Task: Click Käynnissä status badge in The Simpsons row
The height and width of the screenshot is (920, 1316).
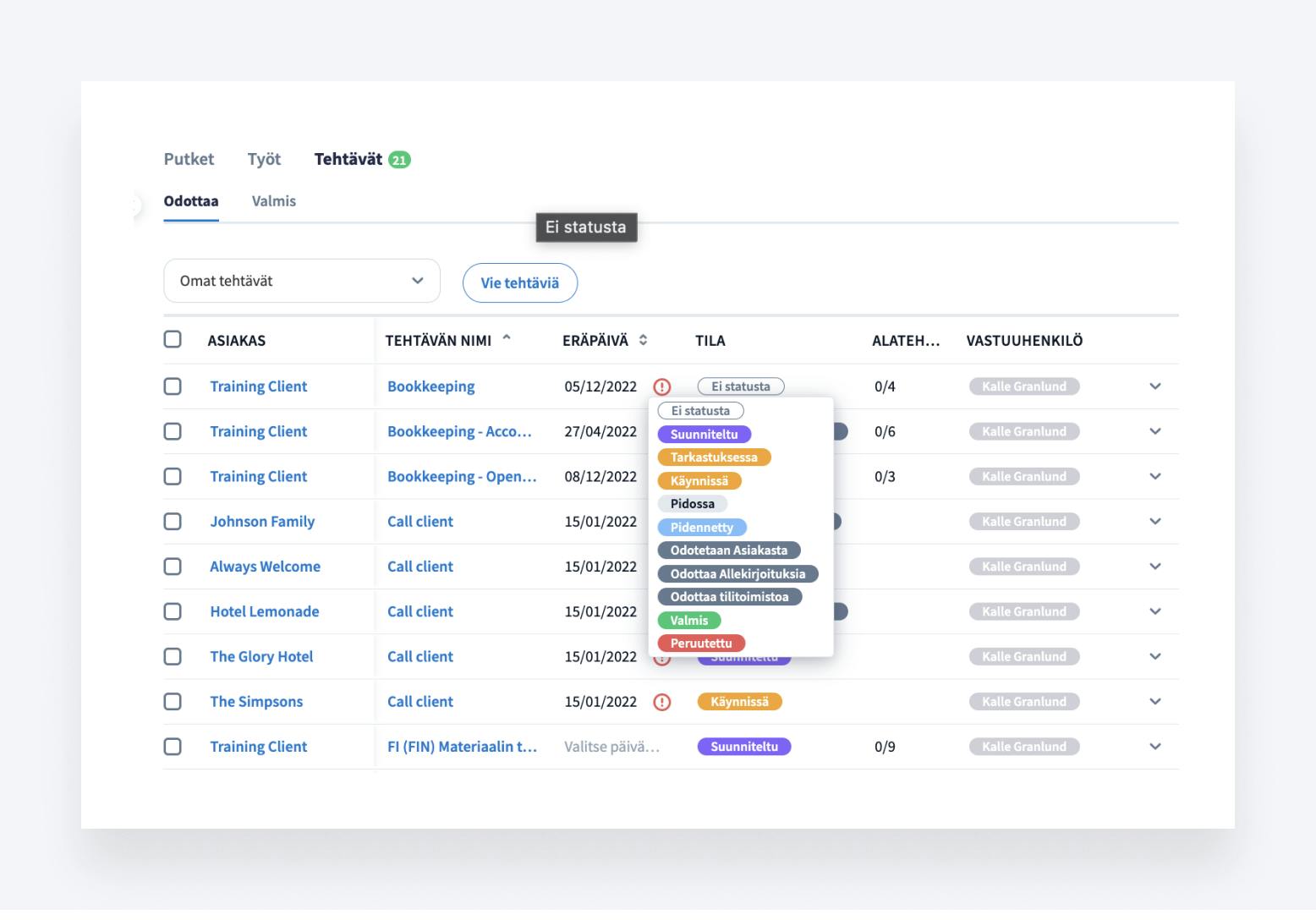Action: tap(739, 702)
